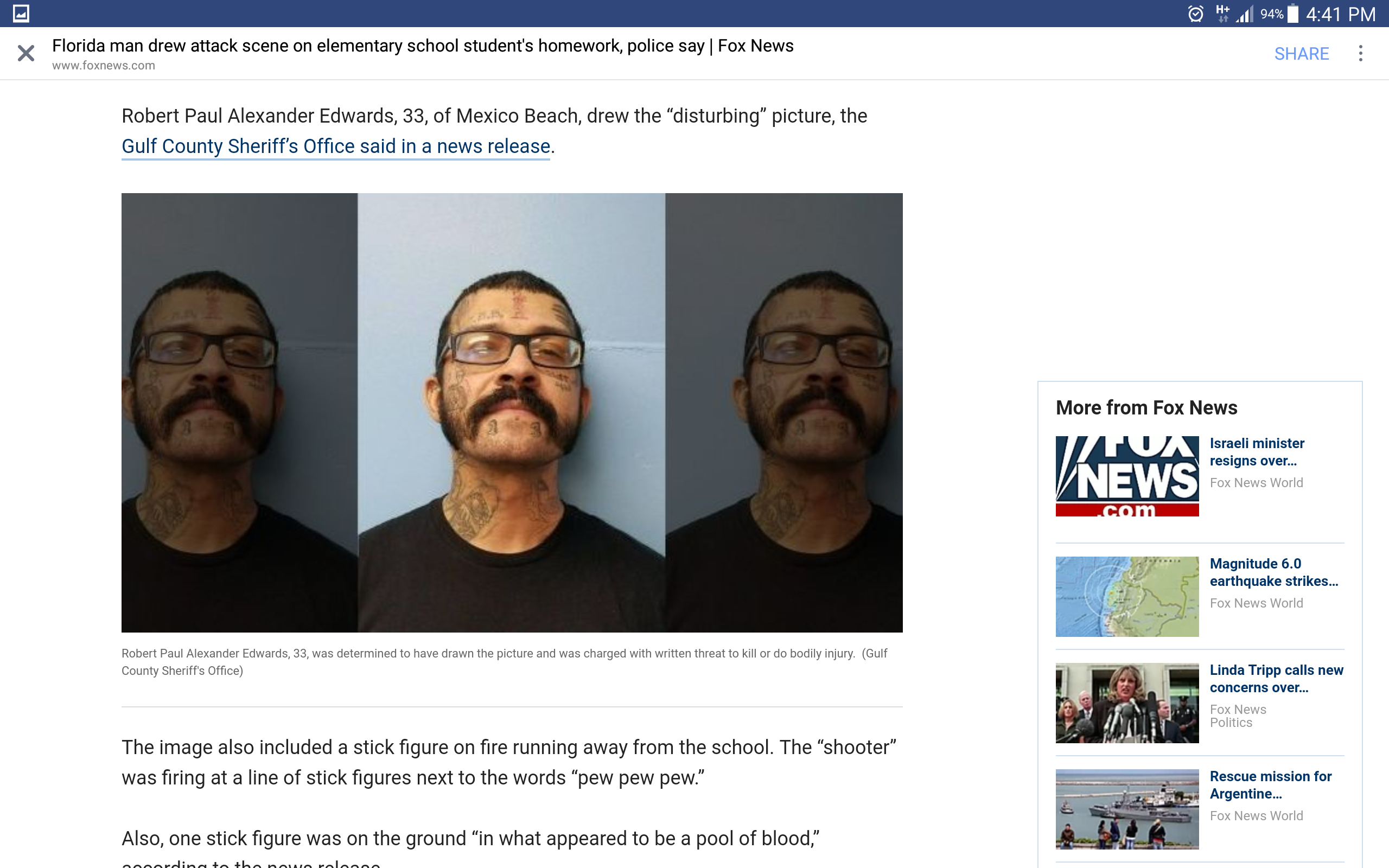The height and width of the screenshot is (868, 1389).
Task: Tap the www.foxnews.com URL text
Action: 103,66
